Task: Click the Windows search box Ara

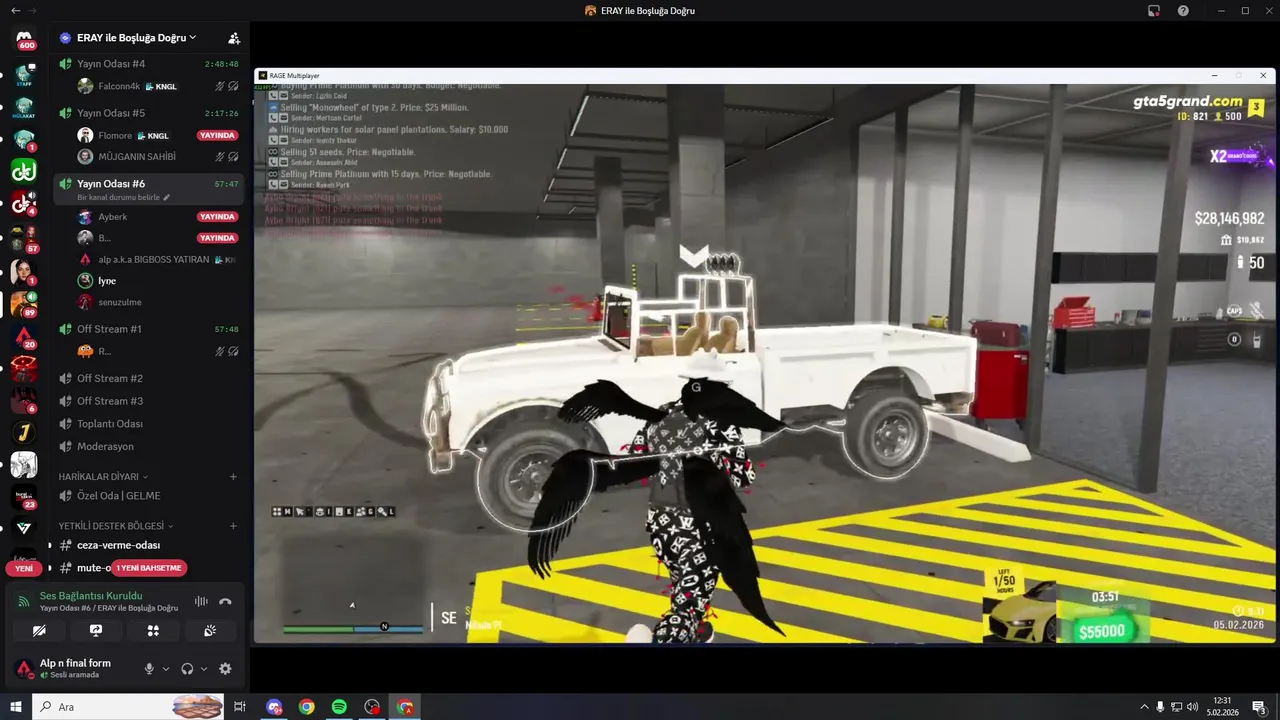Action: coord(128,707)
